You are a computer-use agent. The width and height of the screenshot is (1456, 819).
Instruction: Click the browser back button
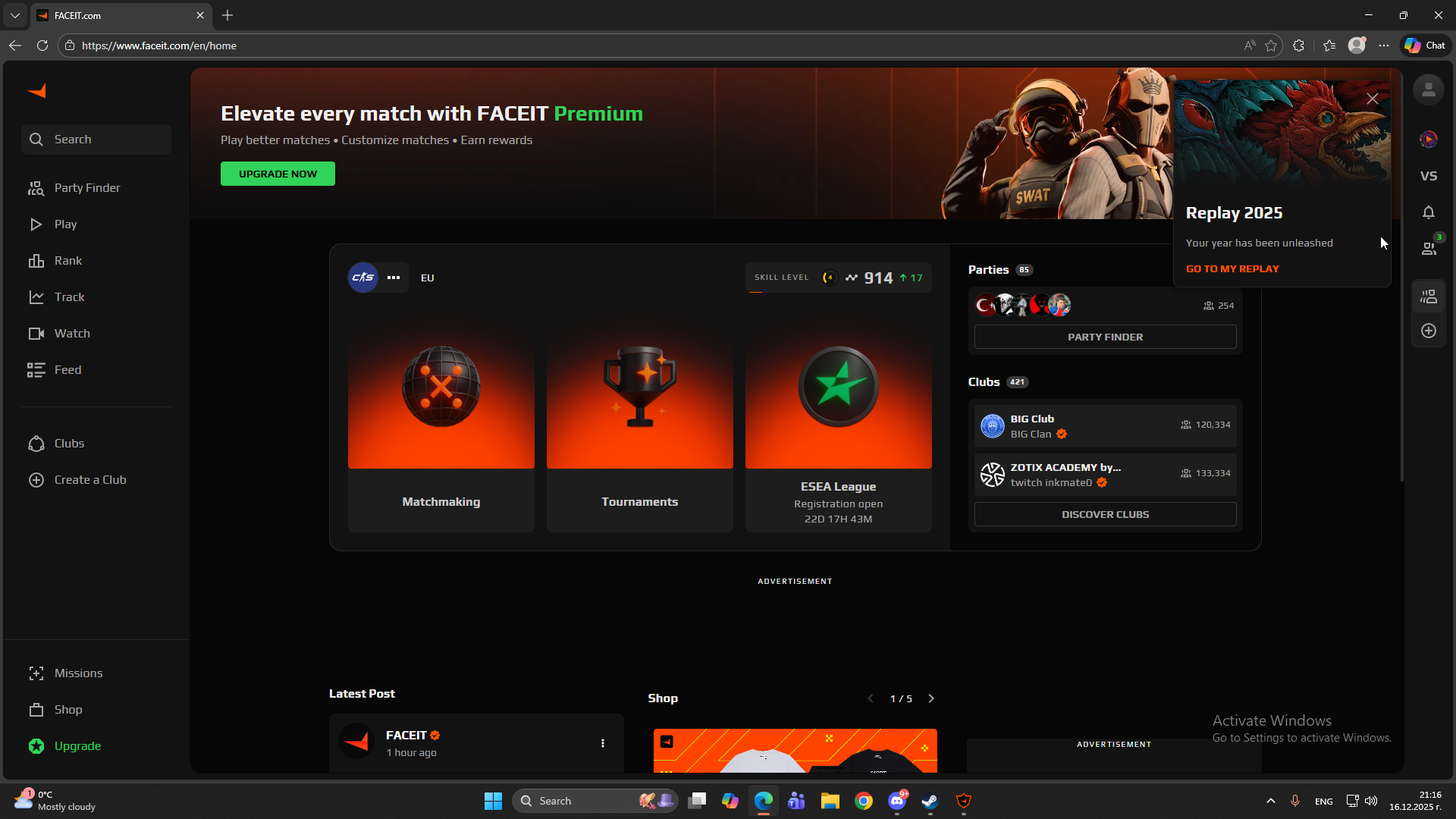point(15,45)
